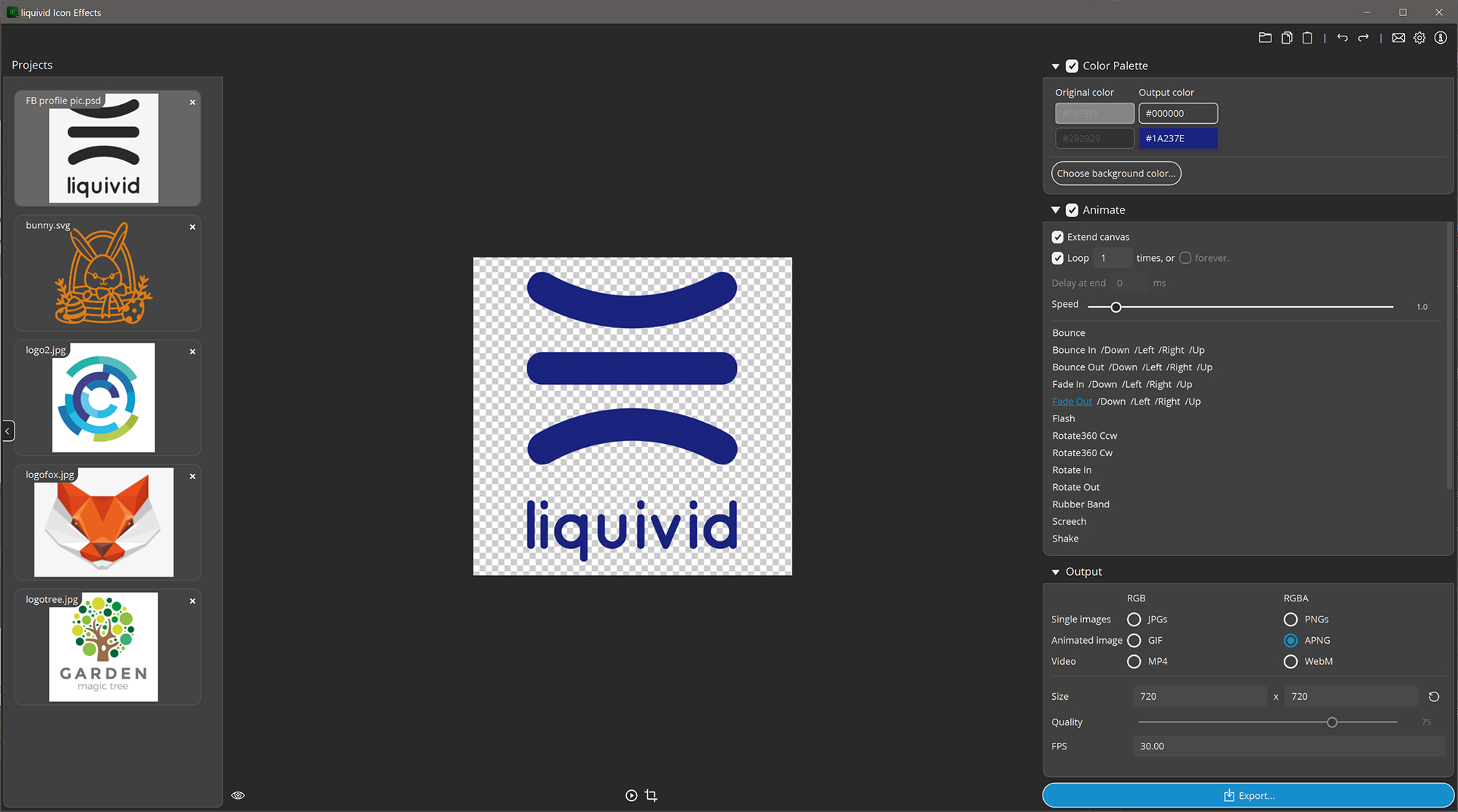Click the open folder icon
Viewport: 1458px width, 812px height.
coord(1265,38)
